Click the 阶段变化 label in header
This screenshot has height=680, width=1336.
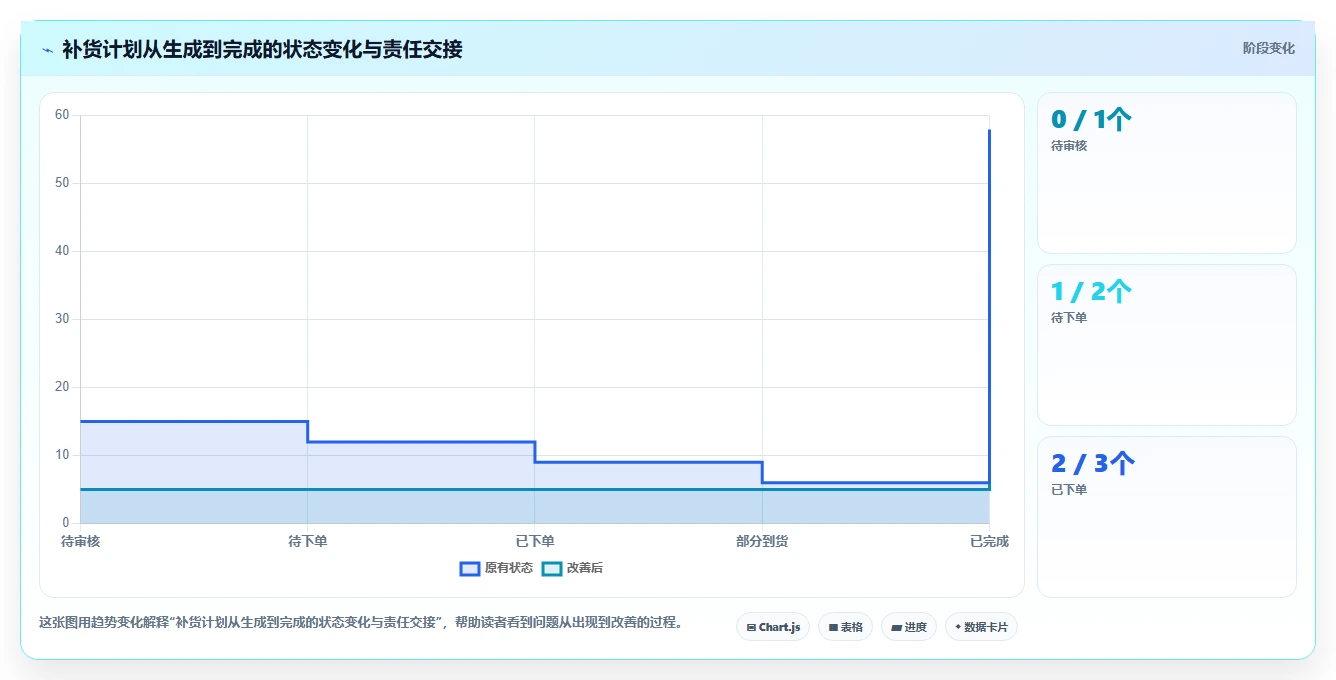[1268, 48]
